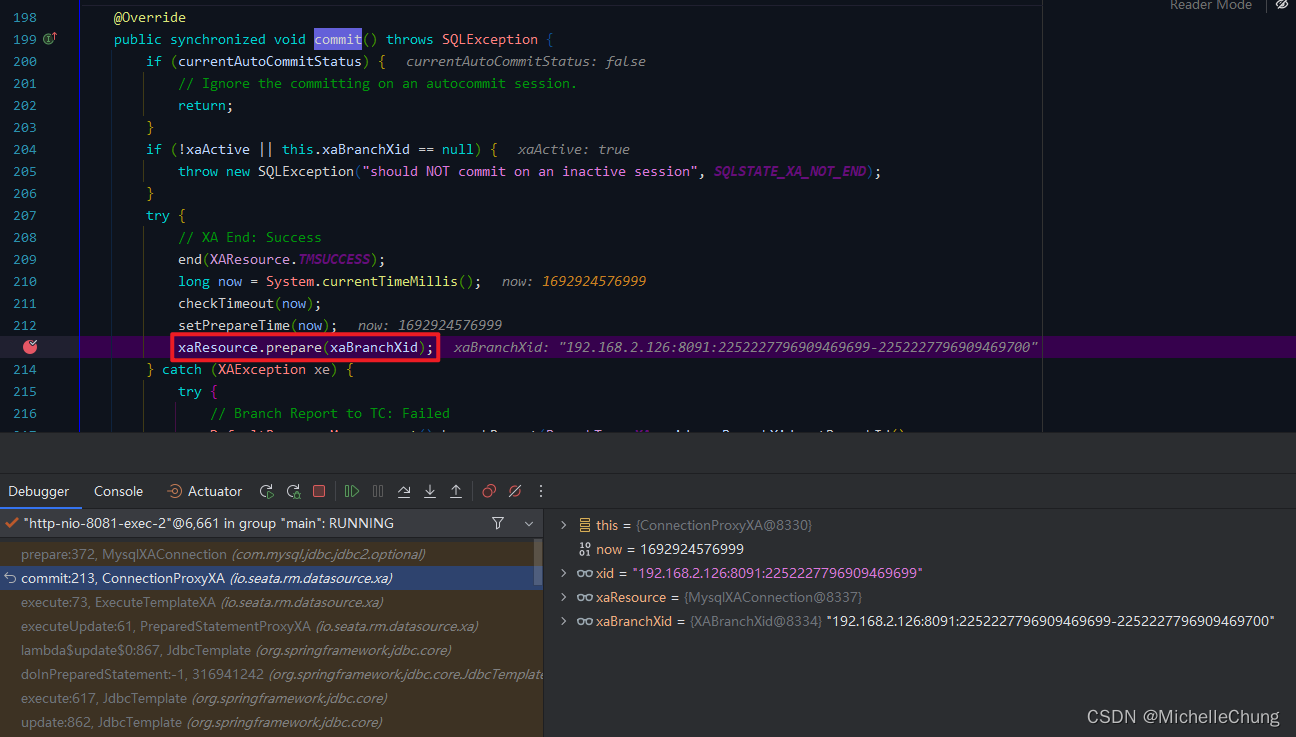Click the override gutter icon at line 199

tap(50, 39)
